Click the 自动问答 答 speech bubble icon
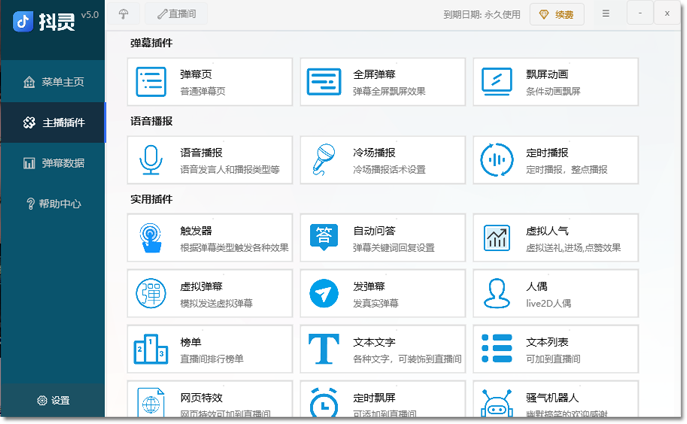687x424 pixels. pos(324,237)
